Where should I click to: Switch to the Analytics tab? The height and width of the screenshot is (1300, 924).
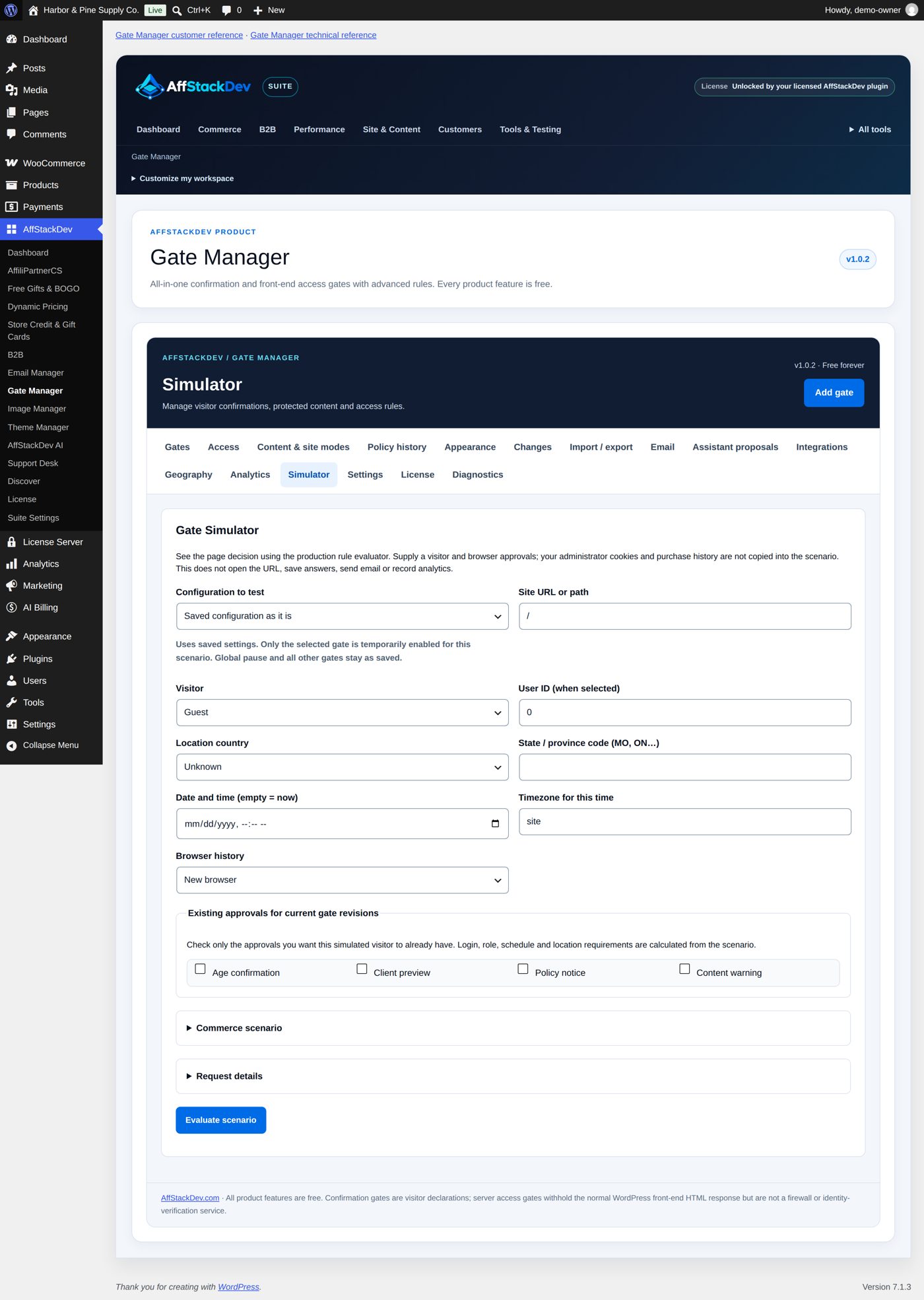tap(250, 475)
